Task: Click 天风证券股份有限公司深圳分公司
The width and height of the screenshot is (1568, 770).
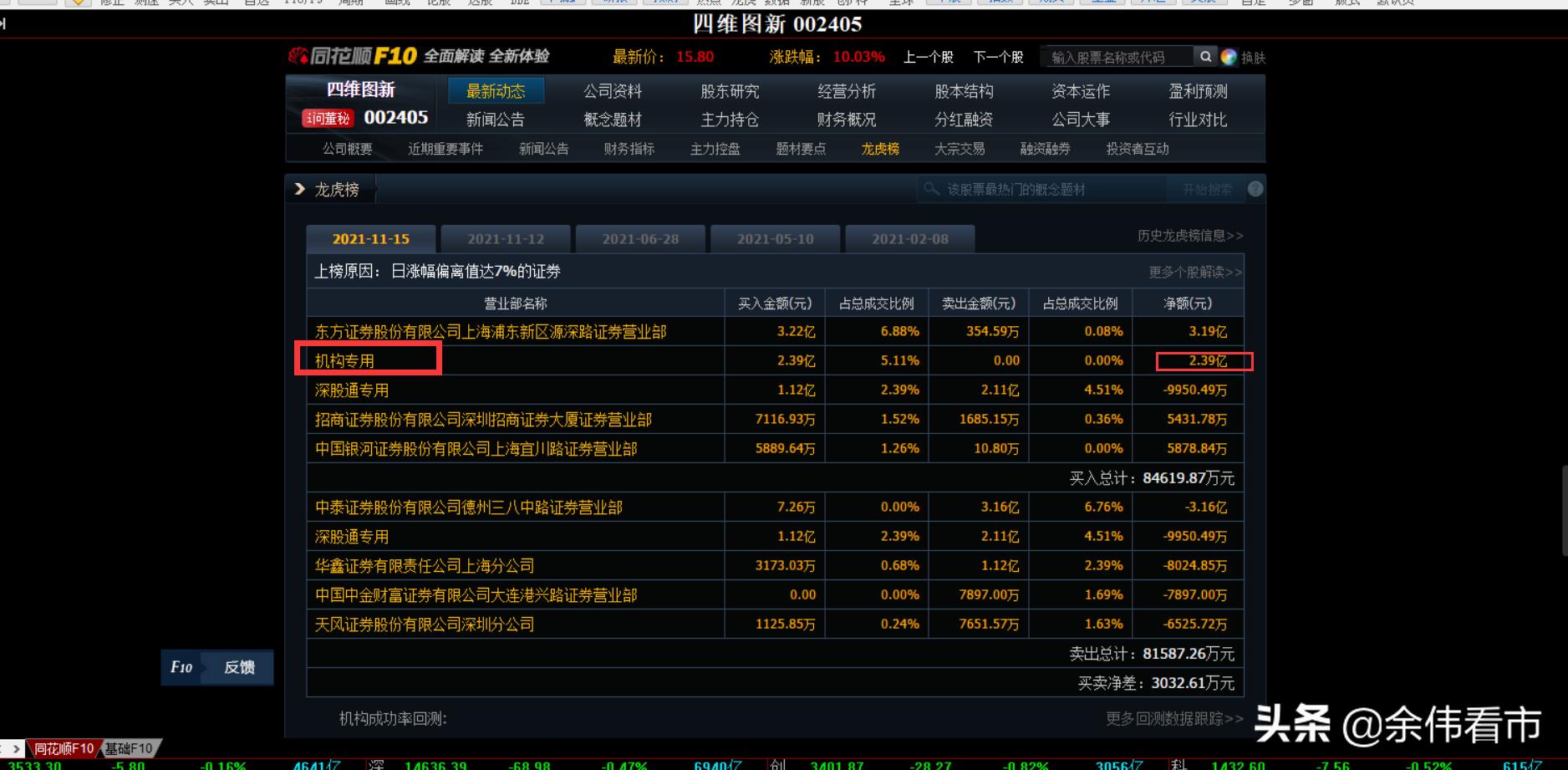Action: (424, 625)
